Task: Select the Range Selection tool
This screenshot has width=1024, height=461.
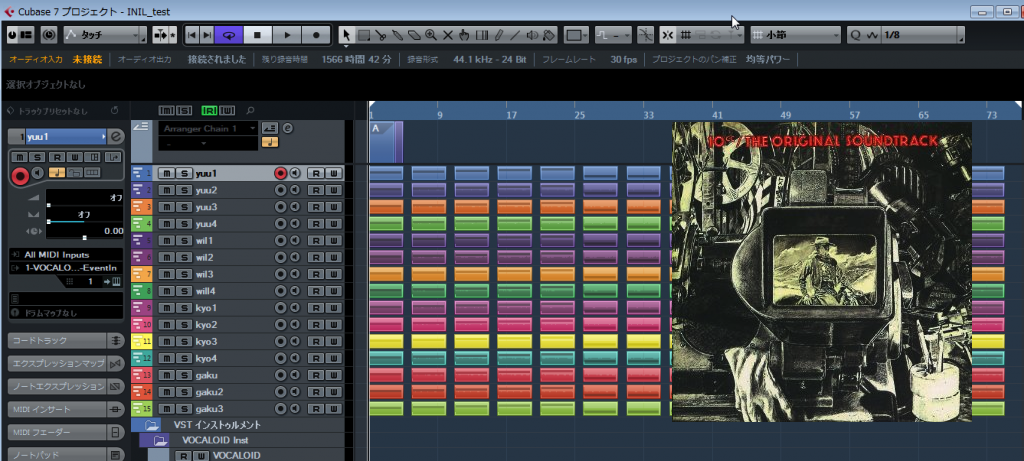Action: click(x=364, y=35)
